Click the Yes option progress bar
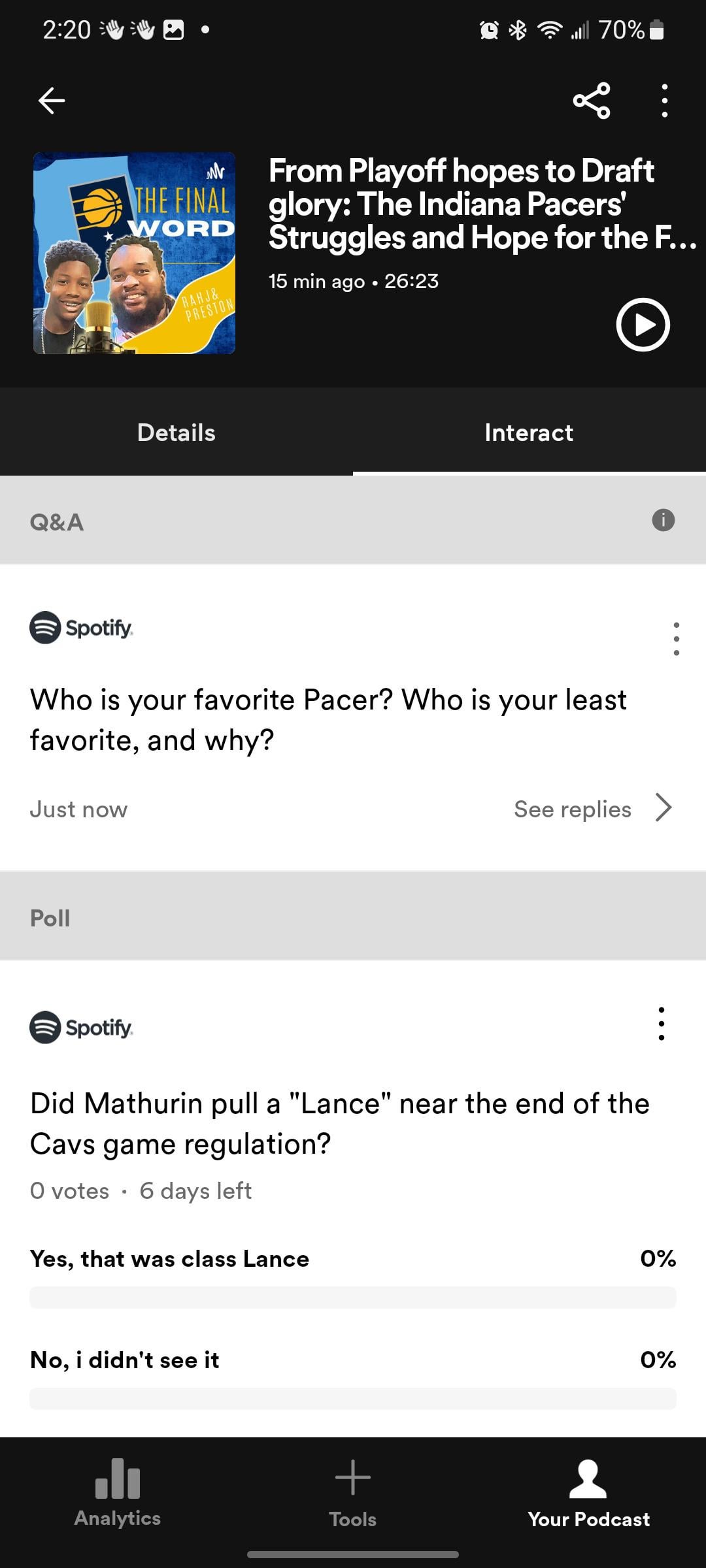This screenshot has width=706, height=1568. 353,1298
